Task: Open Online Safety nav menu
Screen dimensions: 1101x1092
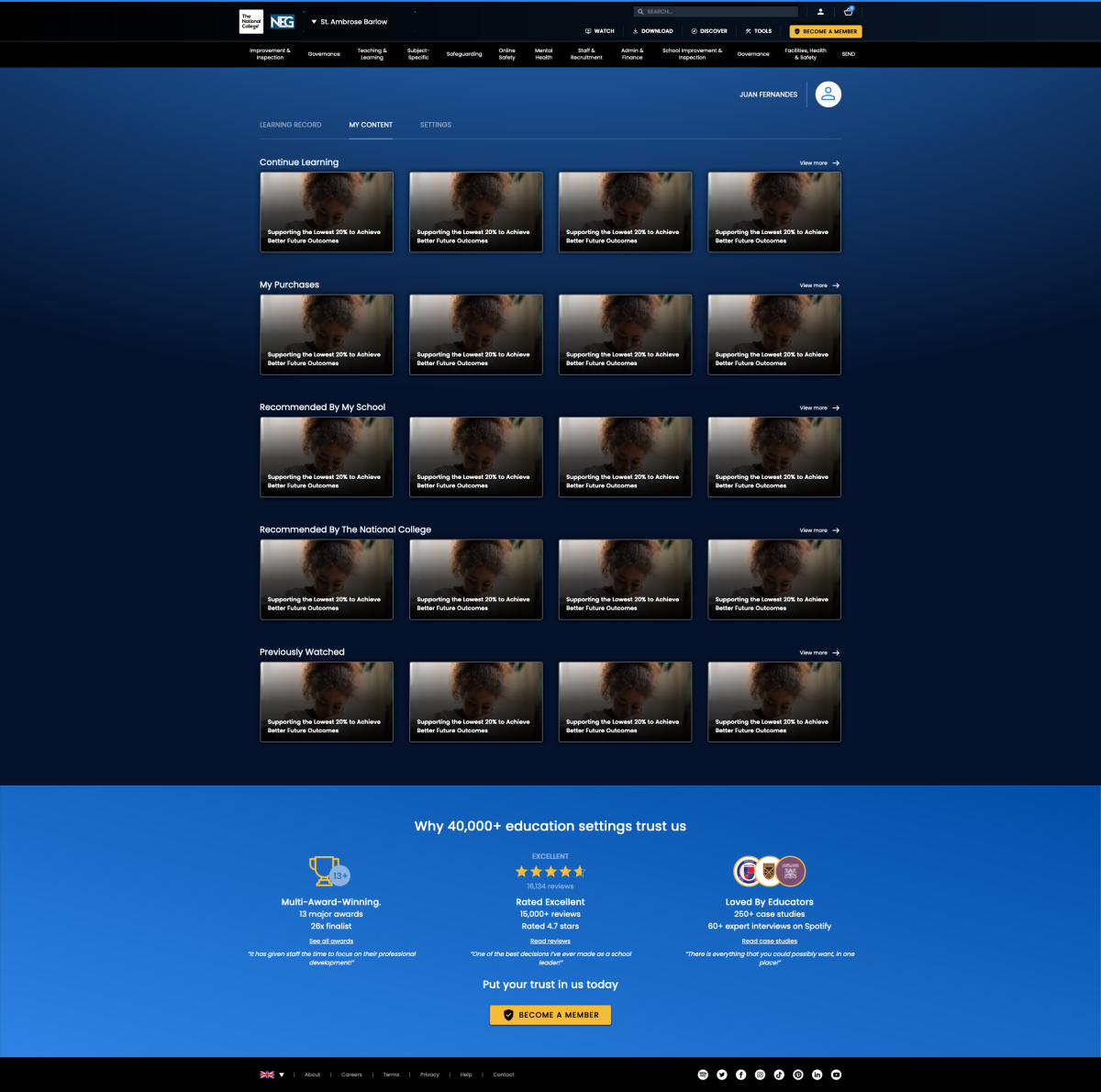Action: pyautogui.click(x=506, y=54)
